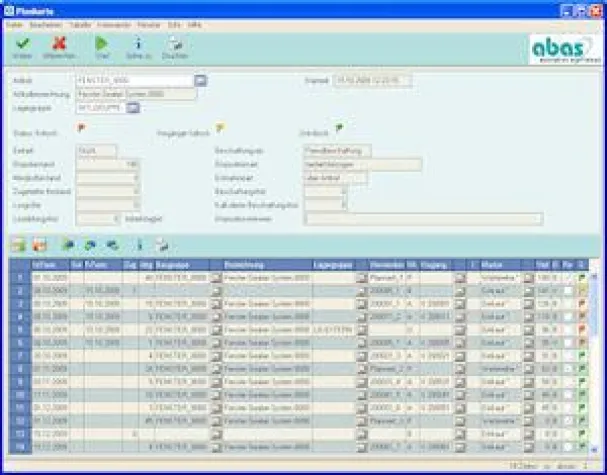Expand the Marker dropdown in table row 1
Image resolution: width=607 pixels, height=475 pixels.
[529, 277]
